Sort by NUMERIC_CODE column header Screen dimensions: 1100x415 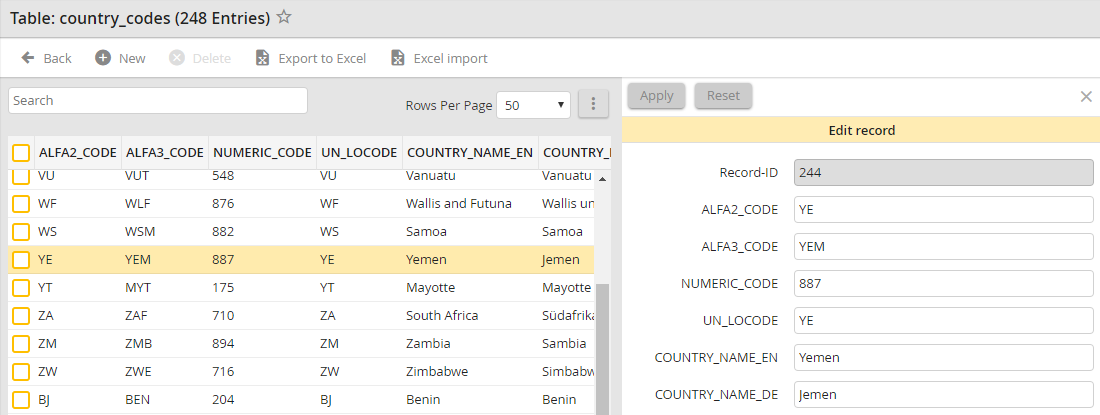coord(262,153)
